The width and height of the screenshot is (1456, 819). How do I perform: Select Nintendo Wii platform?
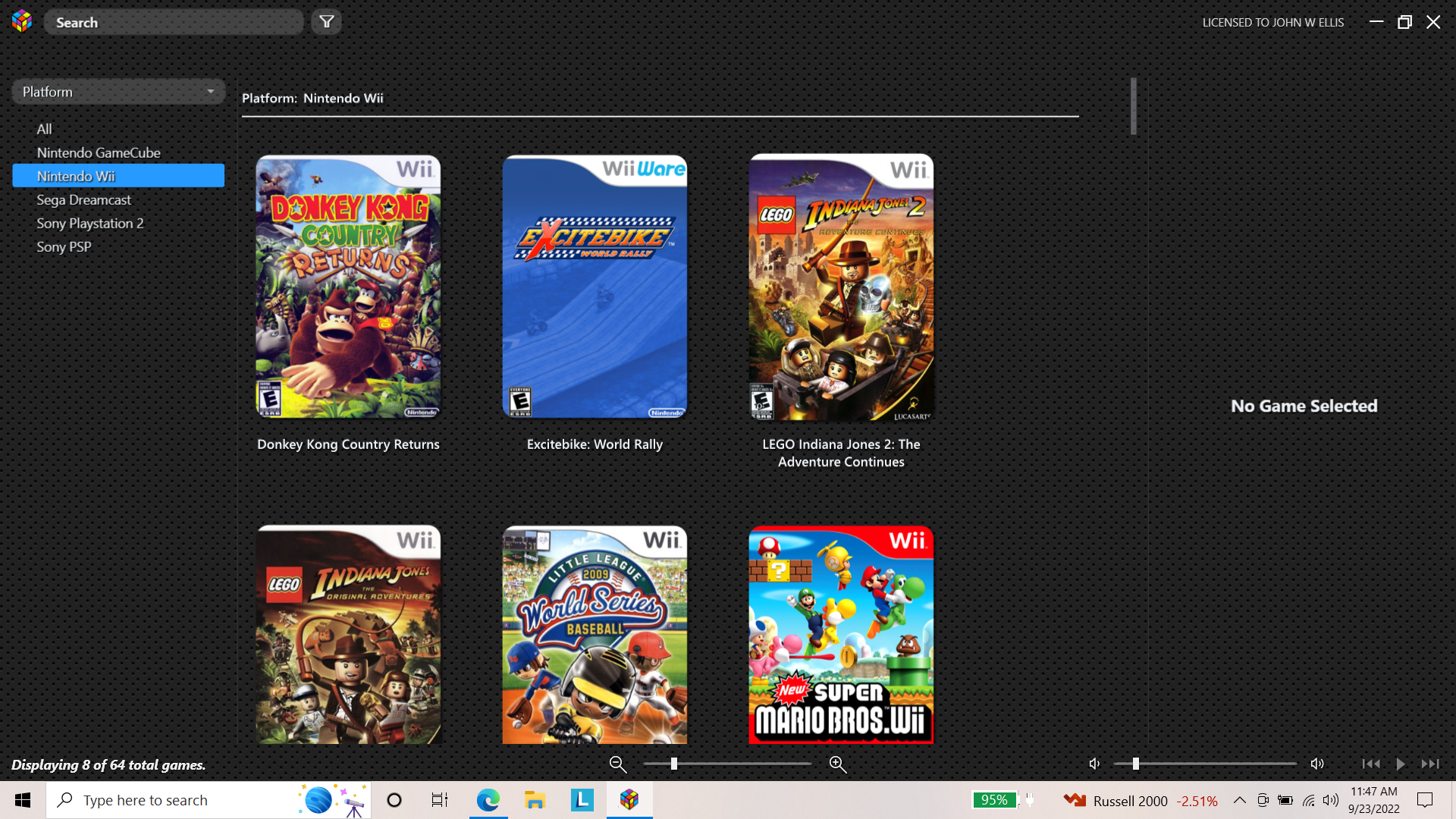tap(118, 176)
